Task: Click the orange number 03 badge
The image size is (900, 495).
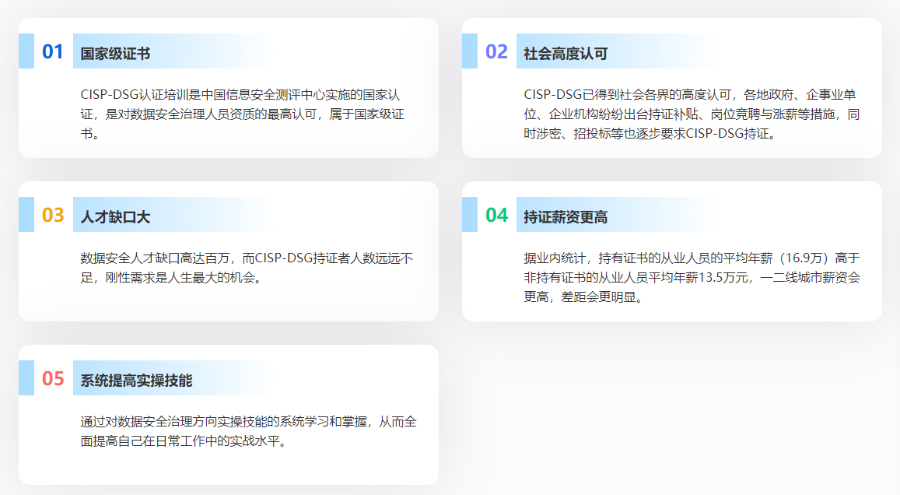Action: (53, 215)
